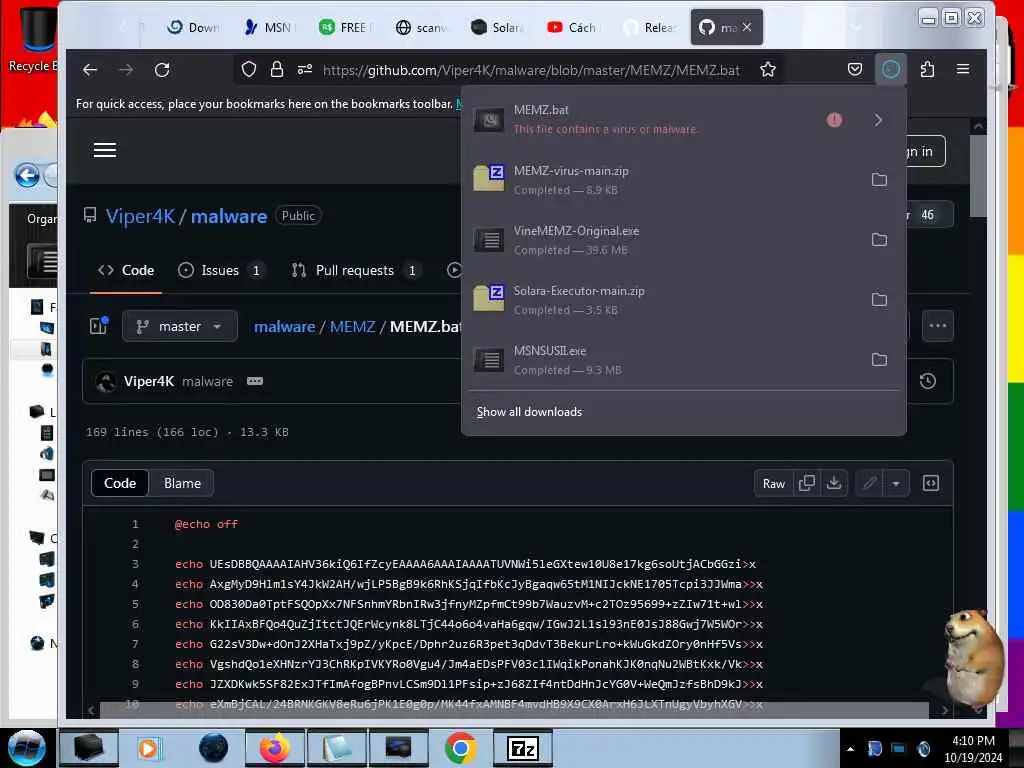Close the active GitHub tab
The image size is (1024, 768).
click(x=747, y=27)
